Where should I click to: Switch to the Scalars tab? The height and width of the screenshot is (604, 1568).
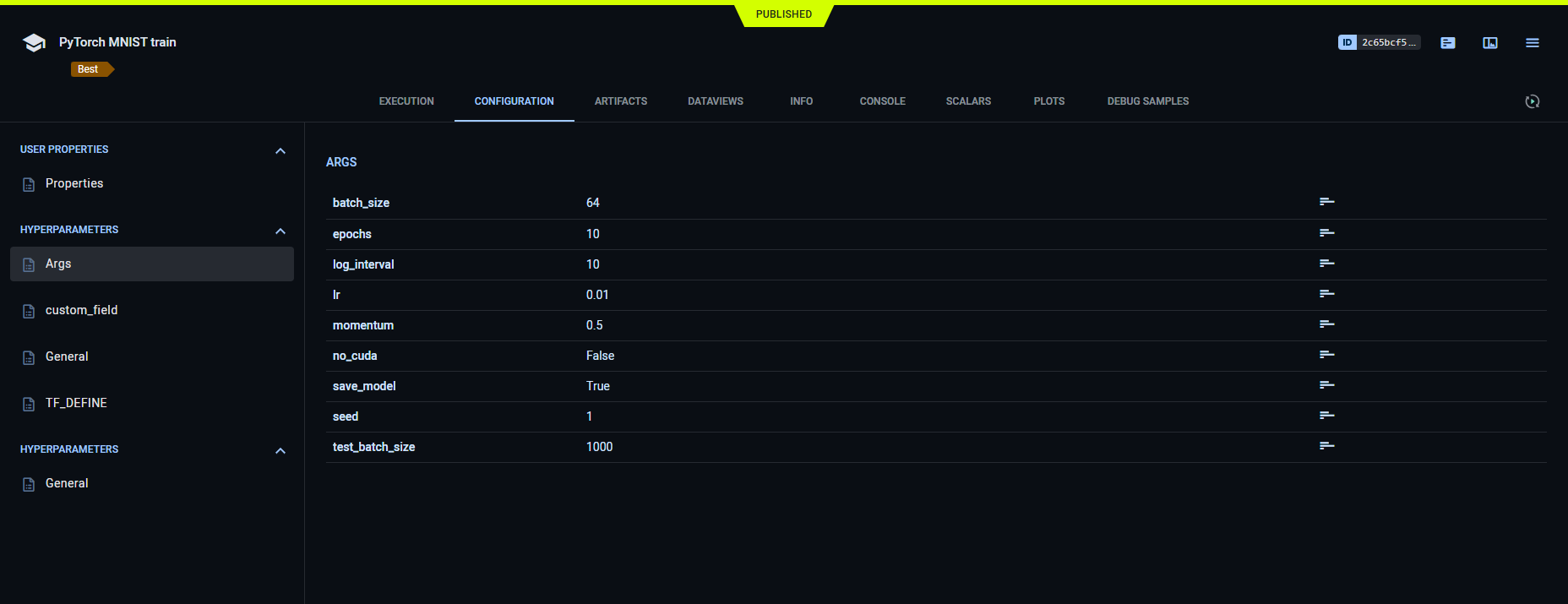click(x=968, y=101)
